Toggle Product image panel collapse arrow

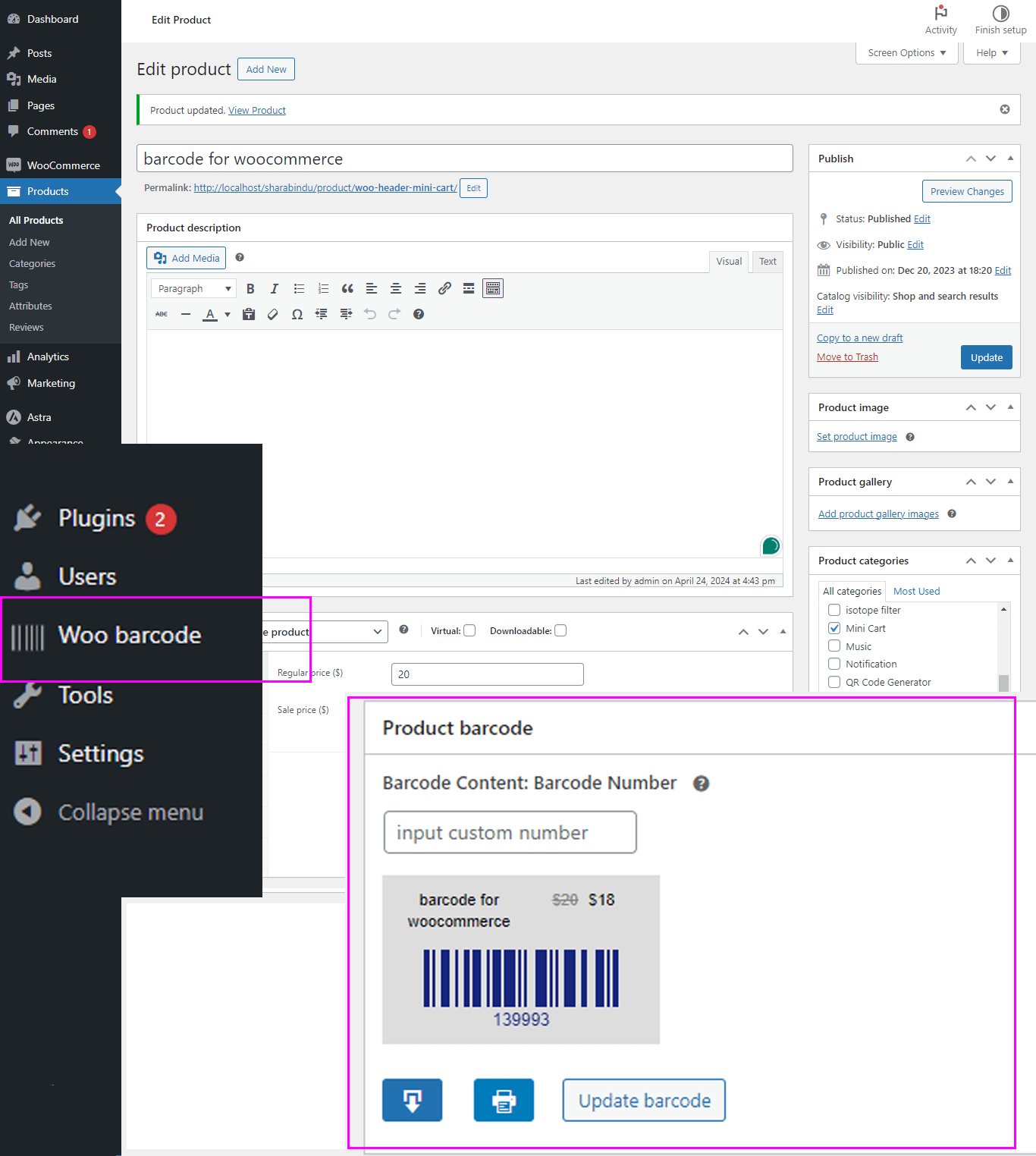[1010, 407]
